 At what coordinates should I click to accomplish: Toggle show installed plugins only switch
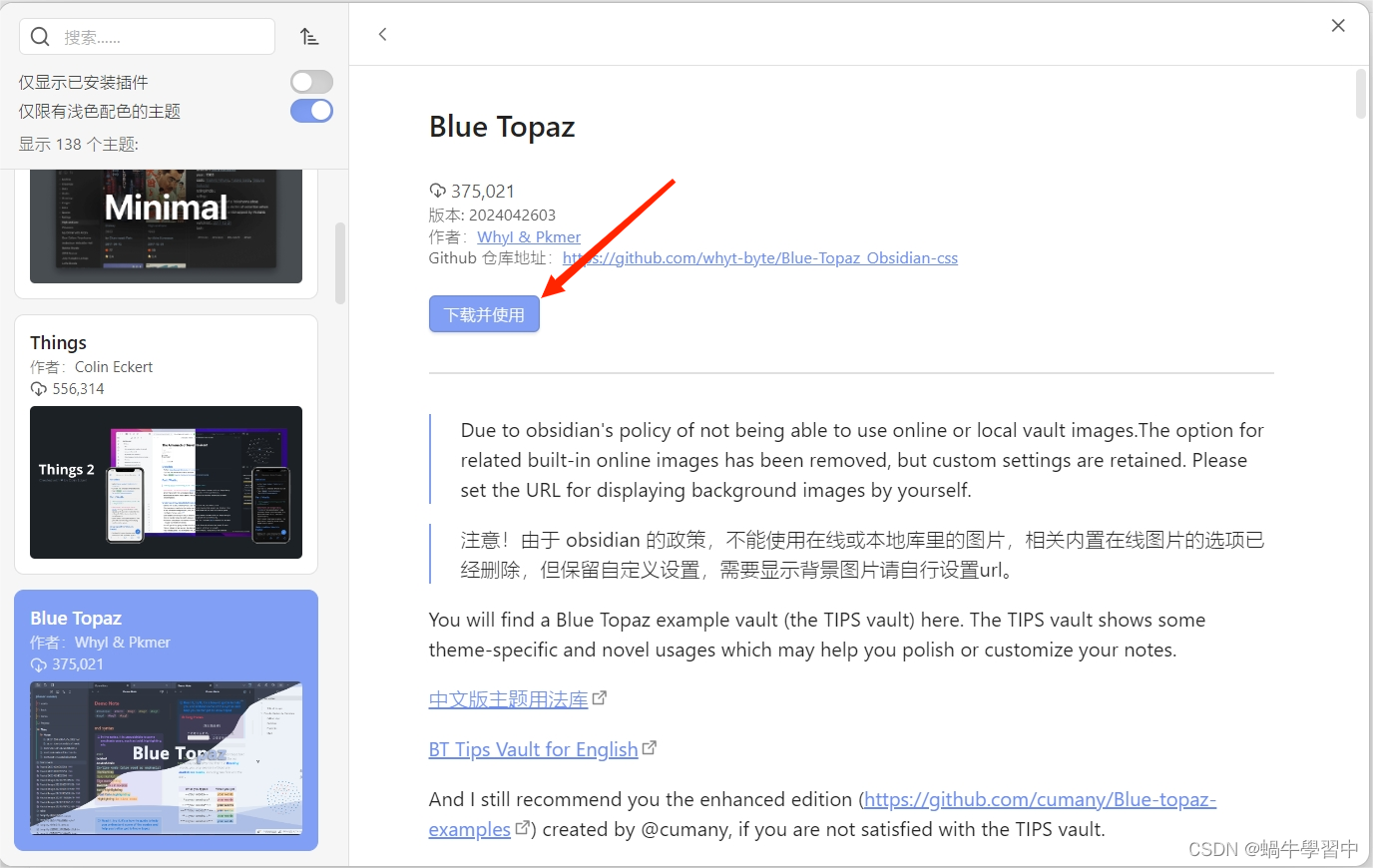[311, 82]
